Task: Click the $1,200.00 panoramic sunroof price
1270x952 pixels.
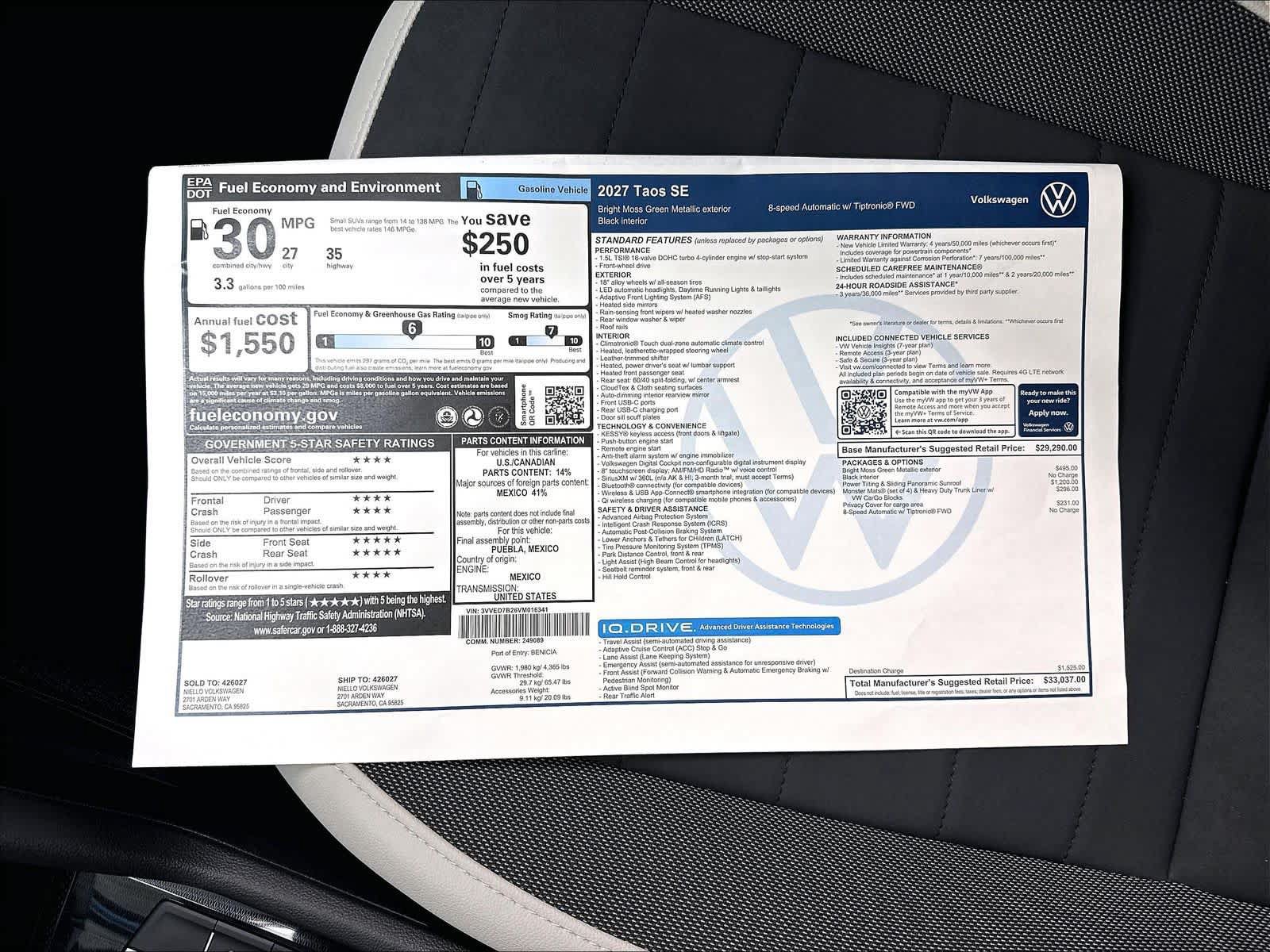Action: coord(1064,482)
